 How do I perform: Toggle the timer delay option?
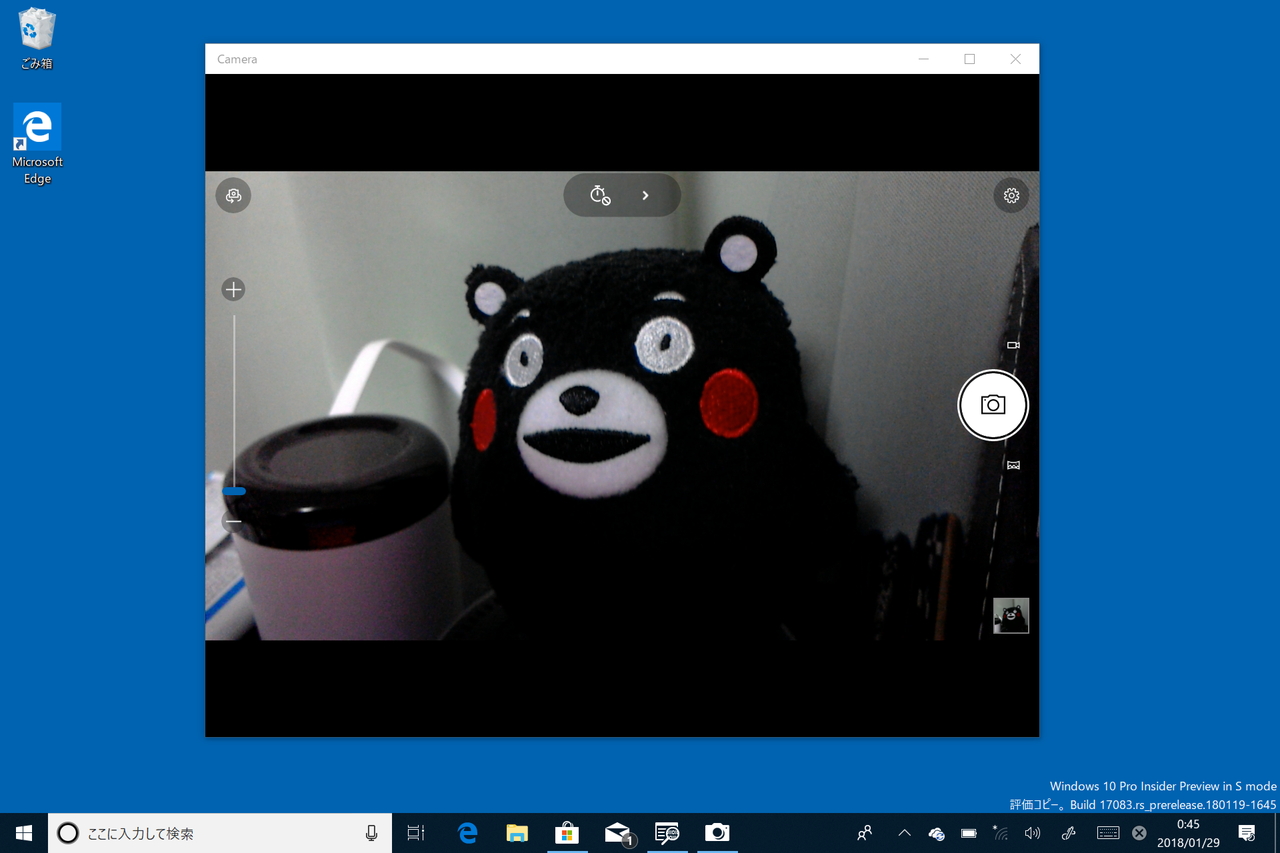coord(599,195)
